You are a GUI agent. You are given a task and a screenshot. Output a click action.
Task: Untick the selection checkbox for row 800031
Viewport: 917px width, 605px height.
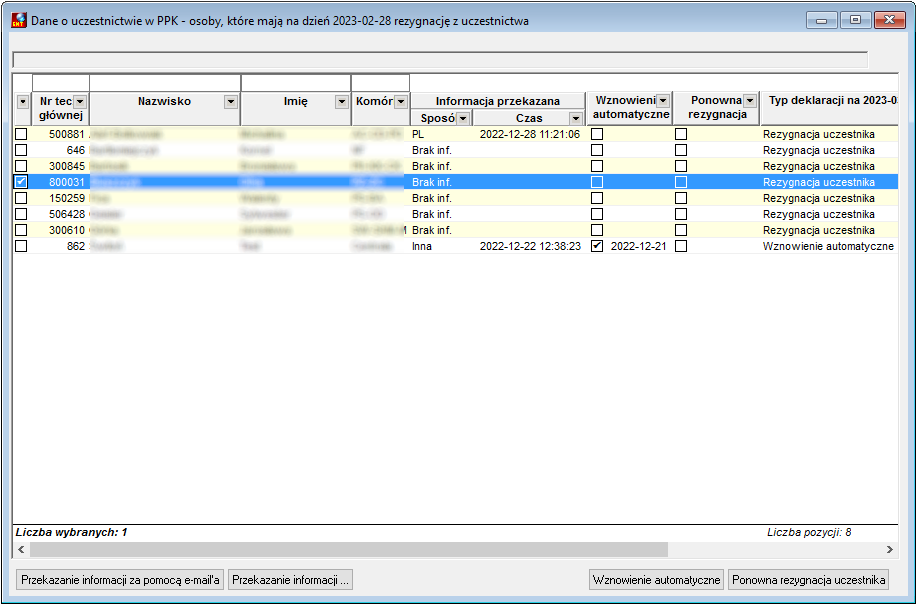click(x=21, y=182)
